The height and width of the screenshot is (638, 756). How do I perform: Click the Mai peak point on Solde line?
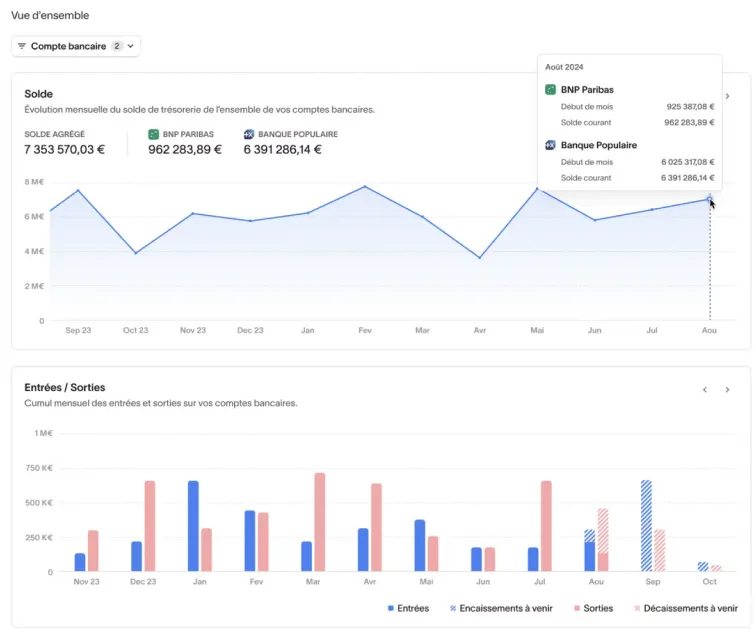pos(537,189)
